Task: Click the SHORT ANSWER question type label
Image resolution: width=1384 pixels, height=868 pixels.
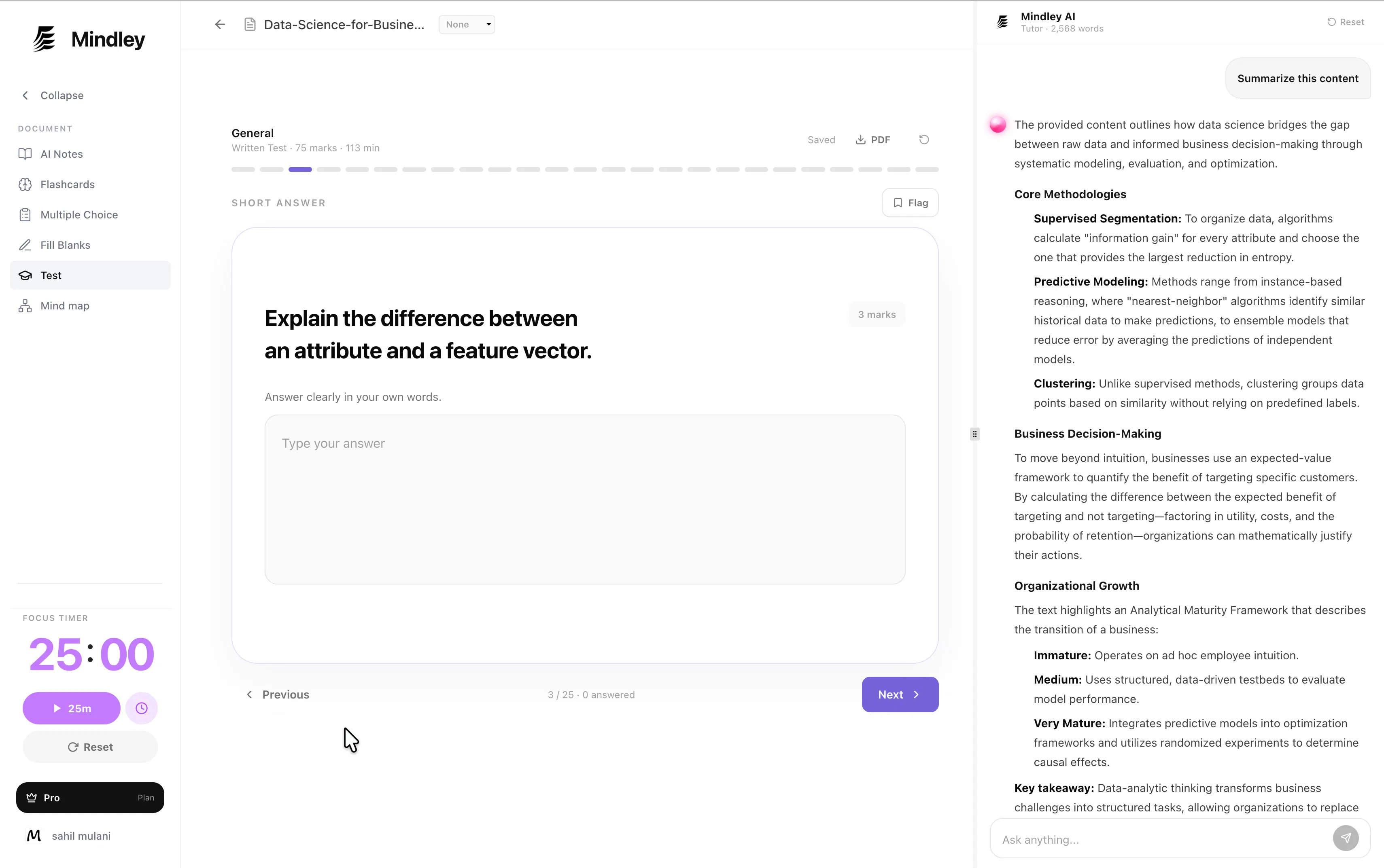Action: (x=278, y=203)
